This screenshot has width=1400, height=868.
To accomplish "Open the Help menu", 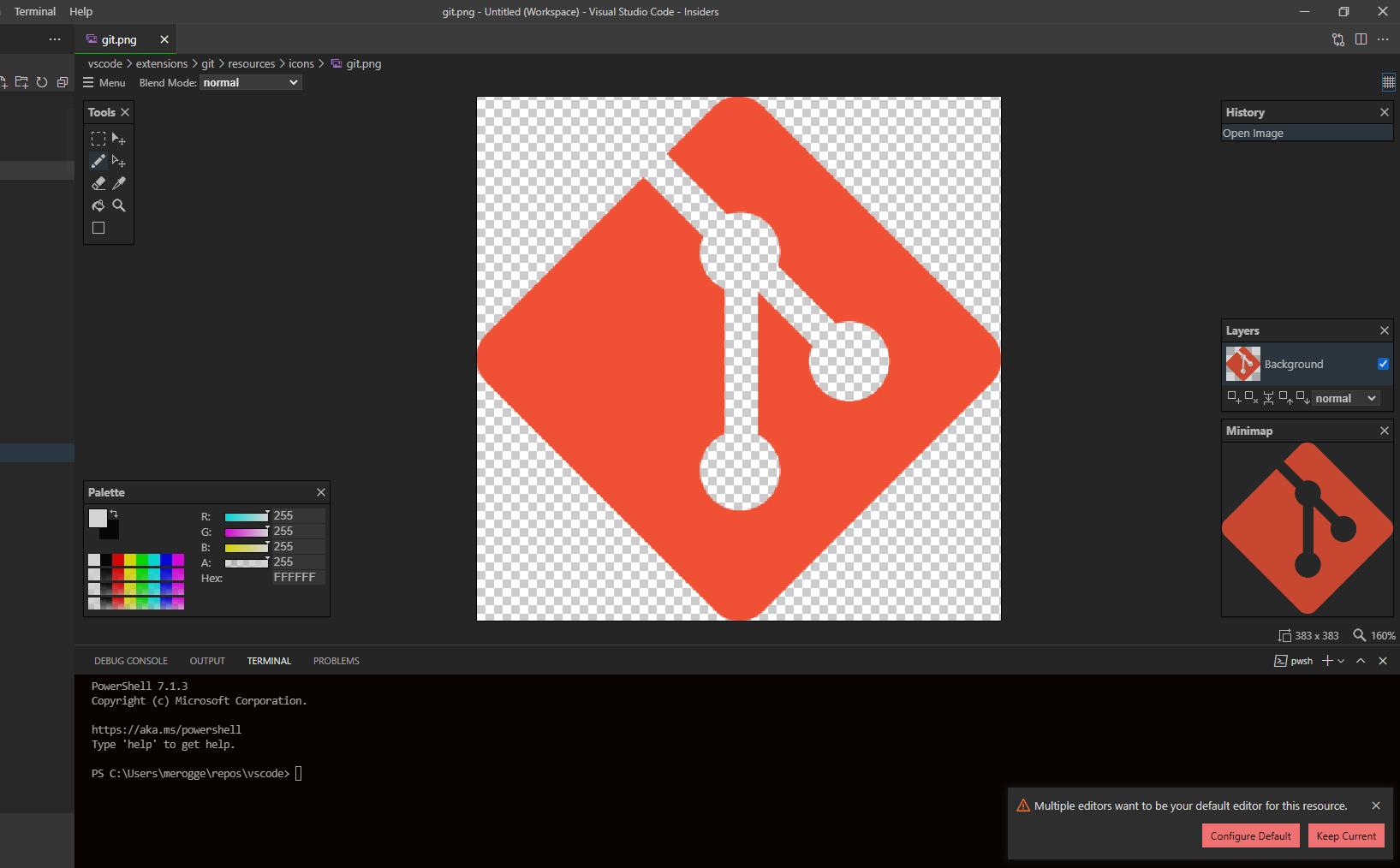I will [80, 11].
